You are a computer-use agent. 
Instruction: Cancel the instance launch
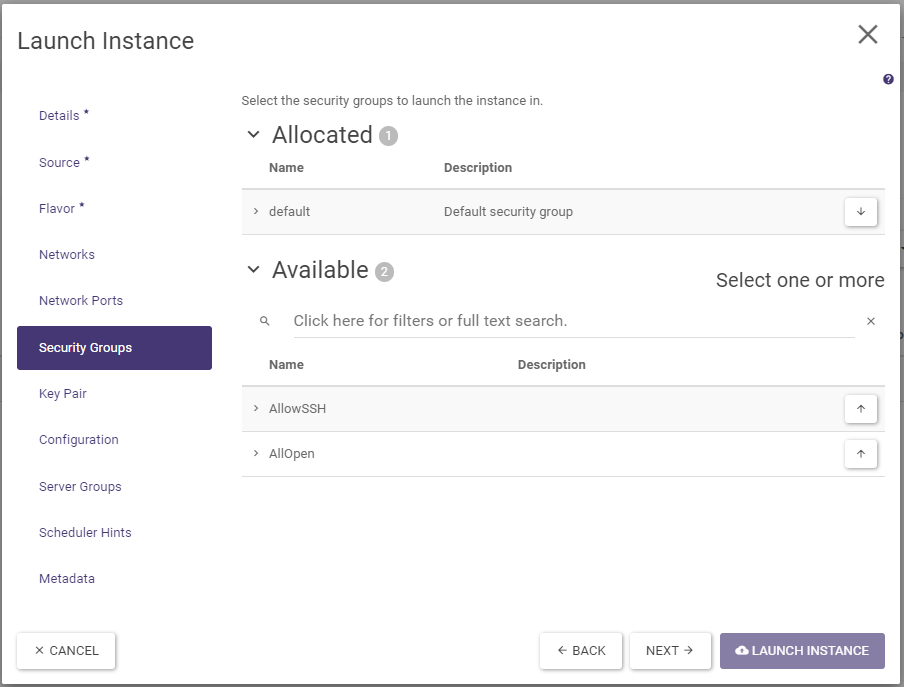click(x=66, y=651)
